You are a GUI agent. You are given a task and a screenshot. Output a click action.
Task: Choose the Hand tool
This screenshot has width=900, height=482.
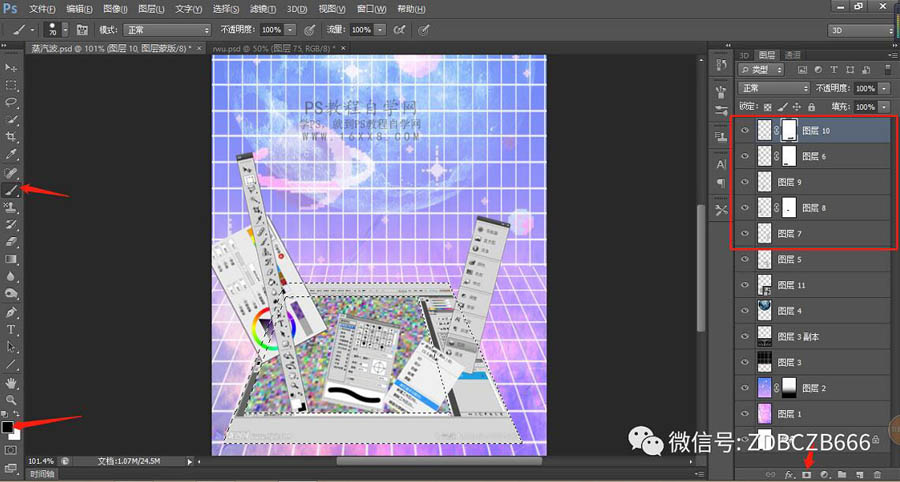12,382
